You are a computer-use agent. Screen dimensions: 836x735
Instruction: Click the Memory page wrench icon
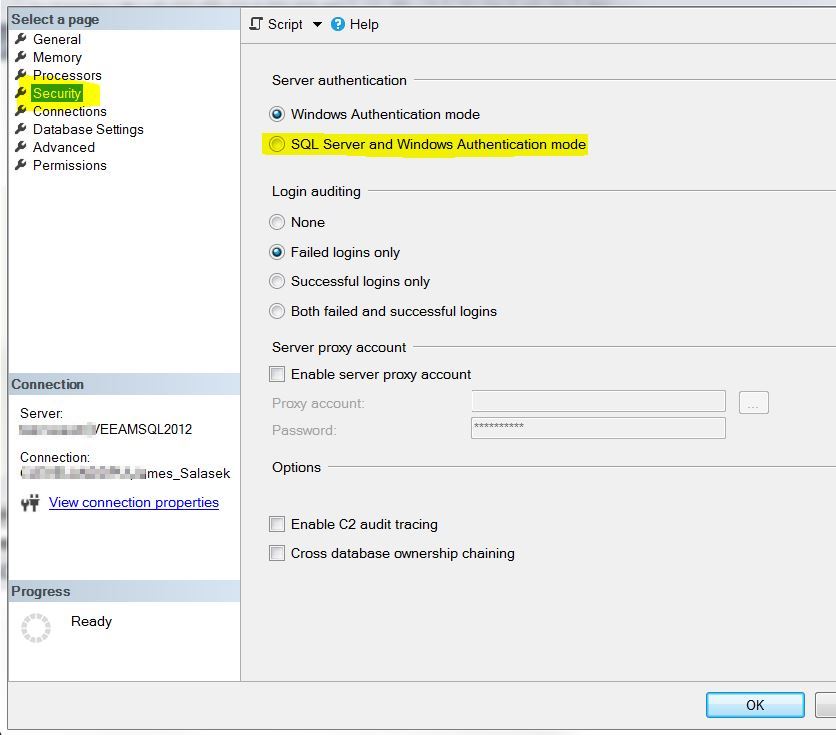[21, 57]
